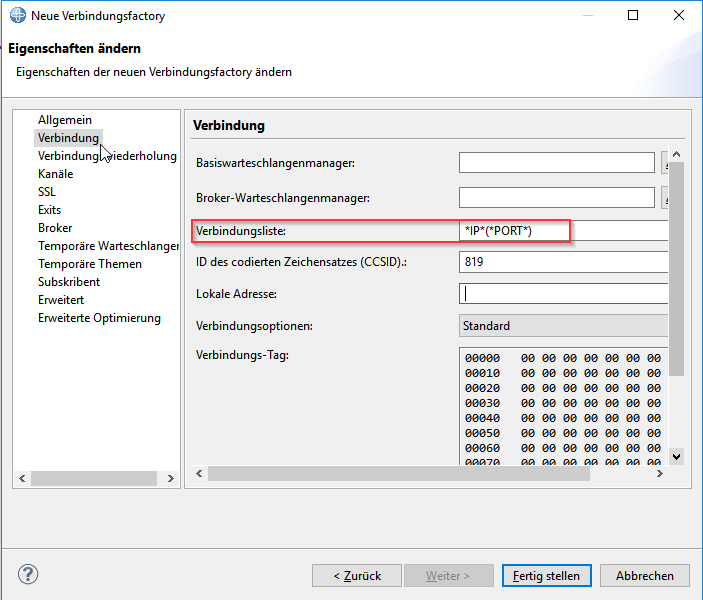Click the right arrow of horizontal scrollbar
The width and height of the screenshot is (703, 600).
point(659,474)
